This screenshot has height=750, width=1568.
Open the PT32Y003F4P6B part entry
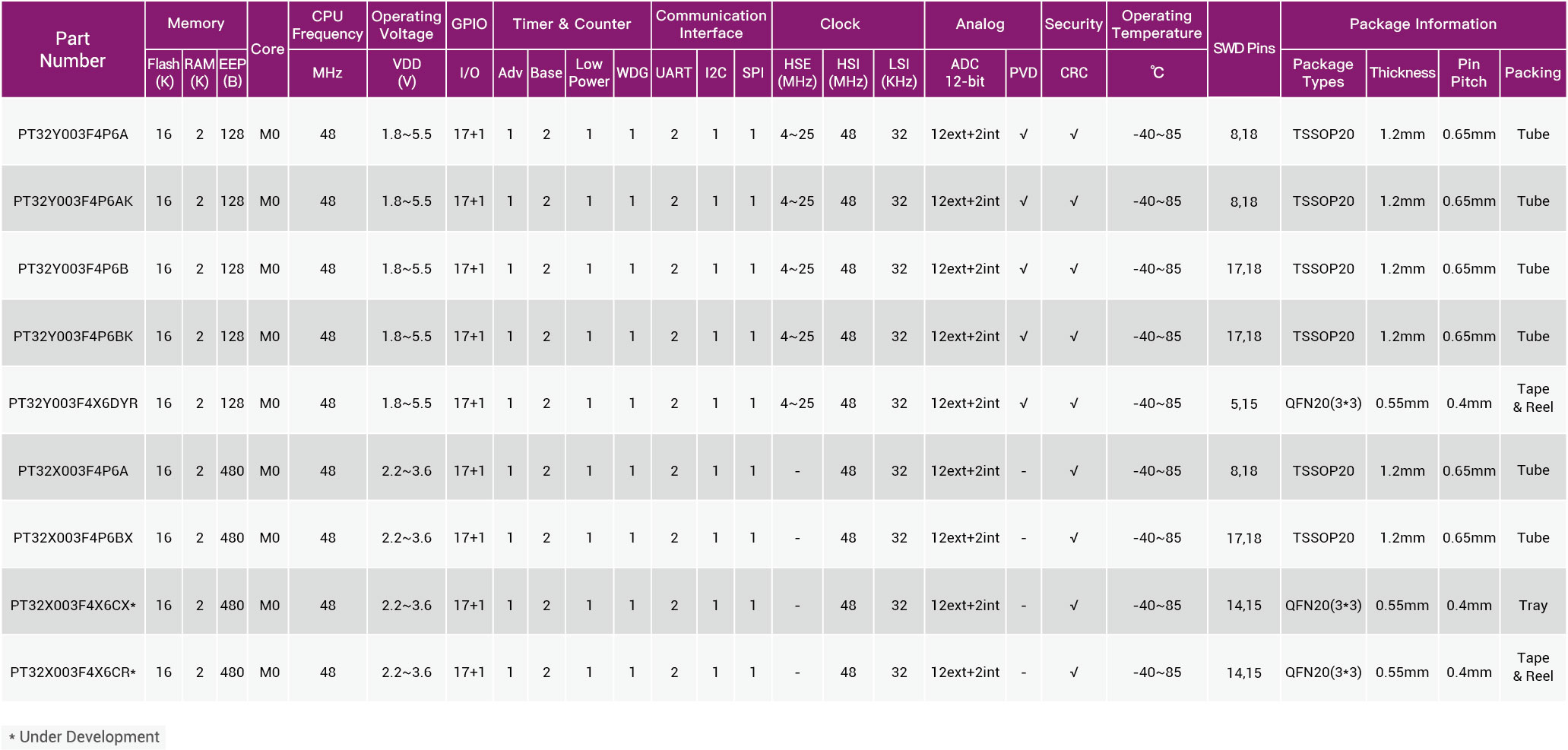[73, 269]
